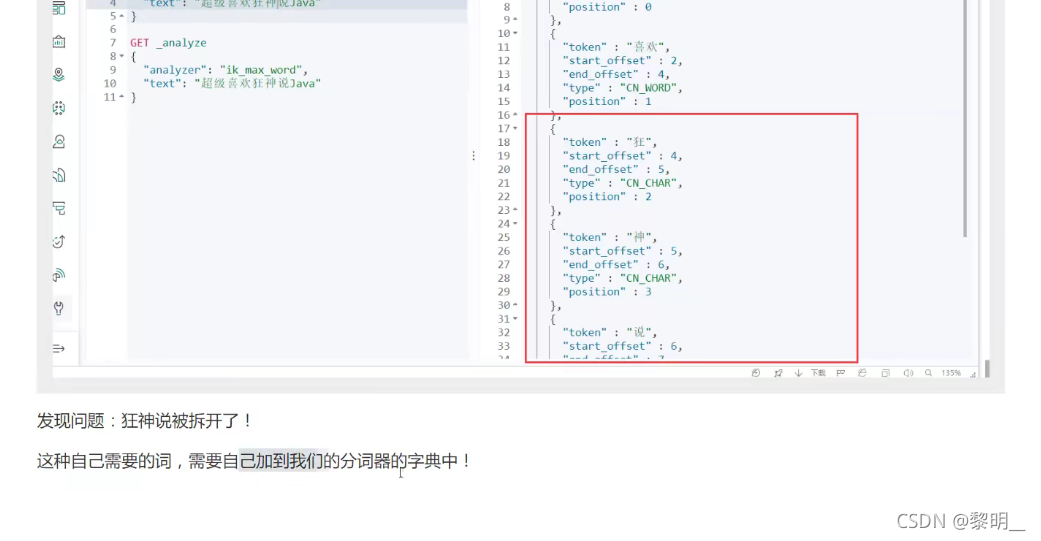Click the window icon in status bar
Image resolution: width=1041 pixels, height=541 pixels.
tap(885, 373)
